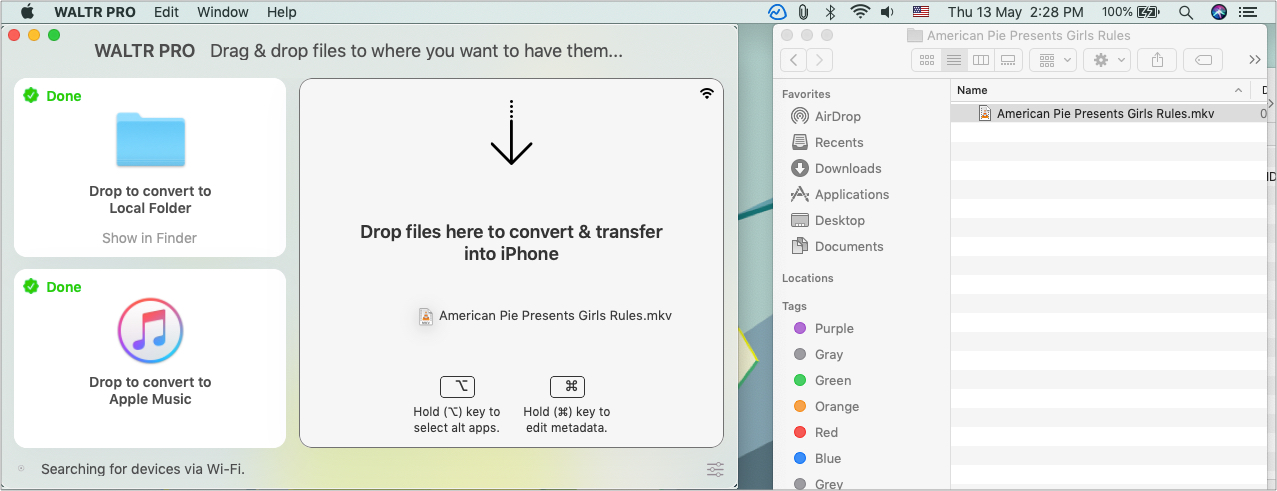Switch Finder to list view
This screenshot has height=491, width=1277.
pos(954,60)
